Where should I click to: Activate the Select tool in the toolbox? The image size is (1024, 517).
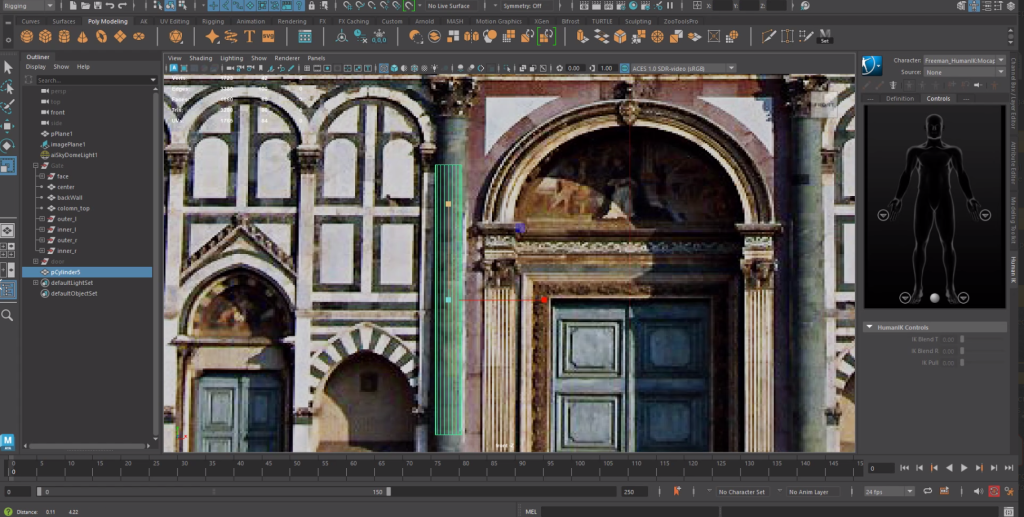click(8, 67)
